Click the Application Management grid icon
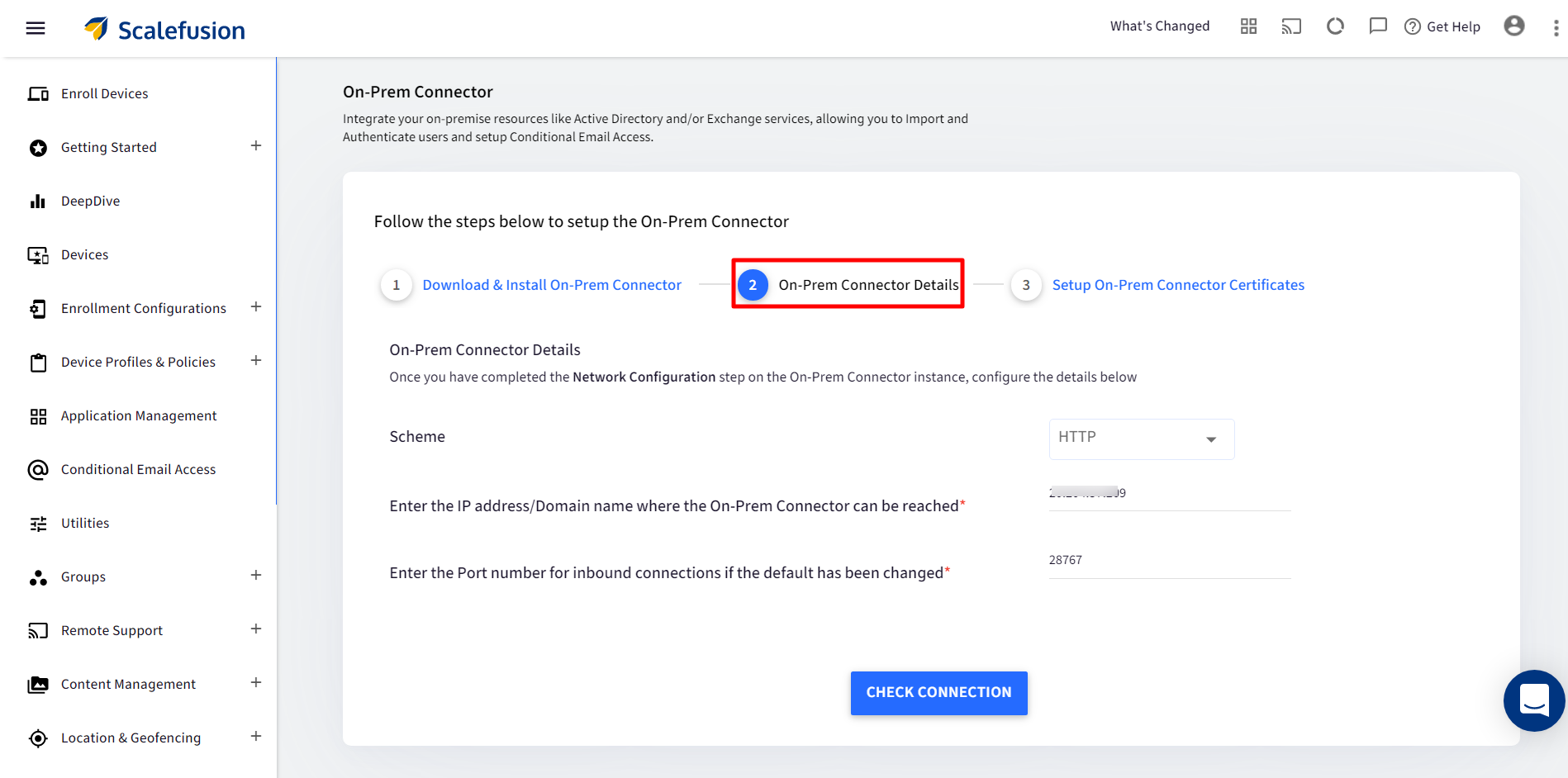 38,416
